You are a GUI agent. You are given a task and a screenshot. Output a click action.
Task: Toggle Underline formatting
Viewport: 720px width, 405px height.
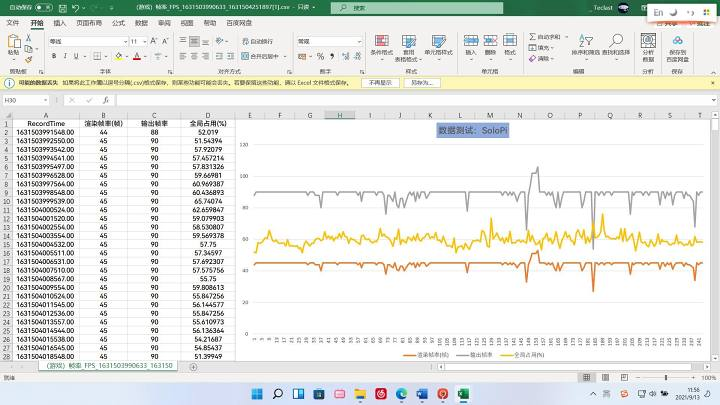[76, 56]
